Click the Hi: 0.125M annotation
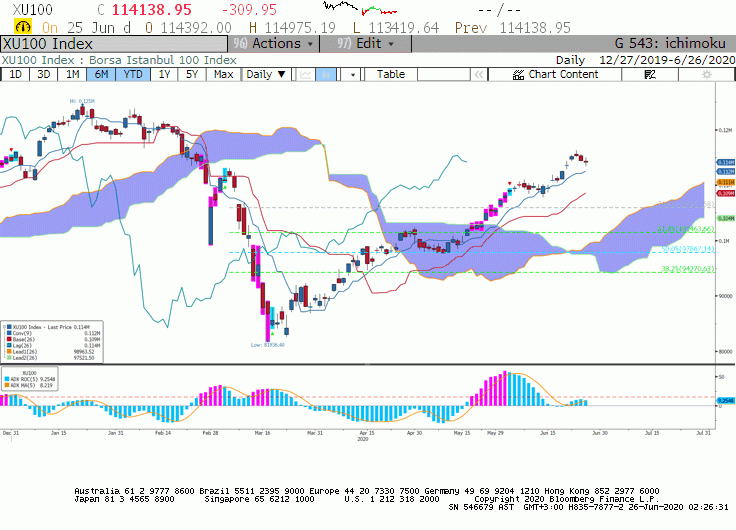Screen dimensions: 736x530 (x=82, y=101)
